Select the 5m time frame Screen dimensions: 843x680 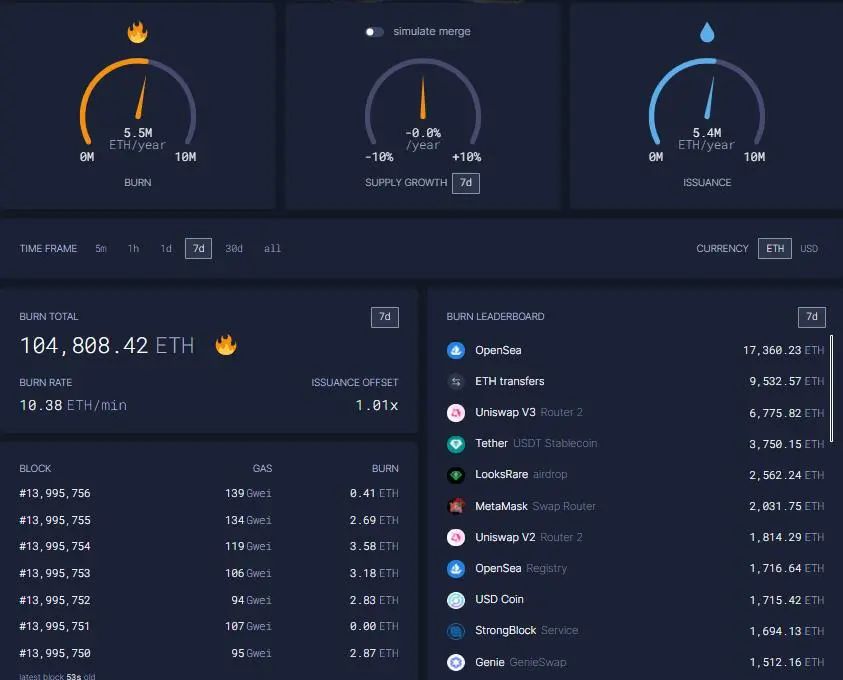click(x=101, y=248)
